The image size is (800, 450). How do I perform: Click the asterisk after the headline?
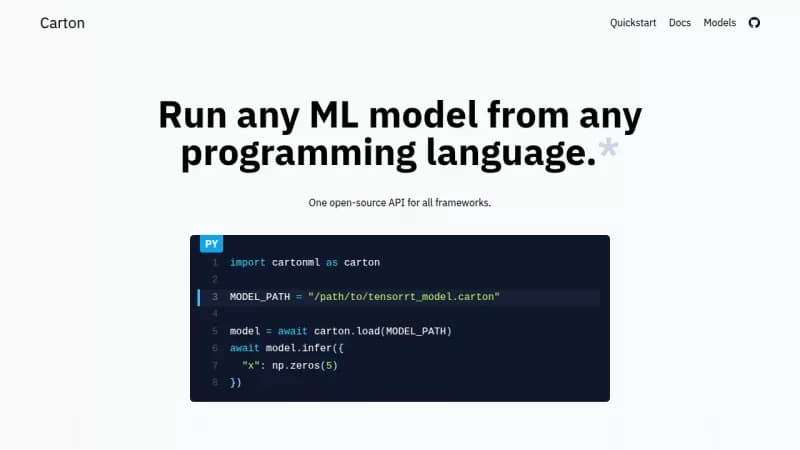click(x=606, y=152)
